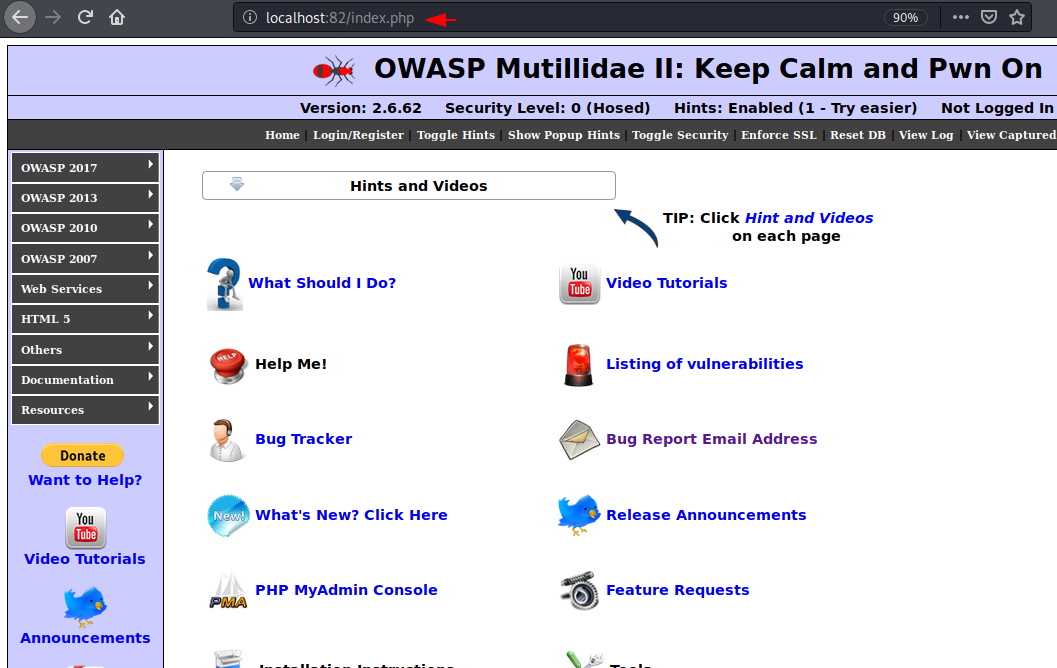Viewport: 1057px width, 668px height.
Task: Click the blue bird Release Announcements icon
Action: (x=579, y=515)
